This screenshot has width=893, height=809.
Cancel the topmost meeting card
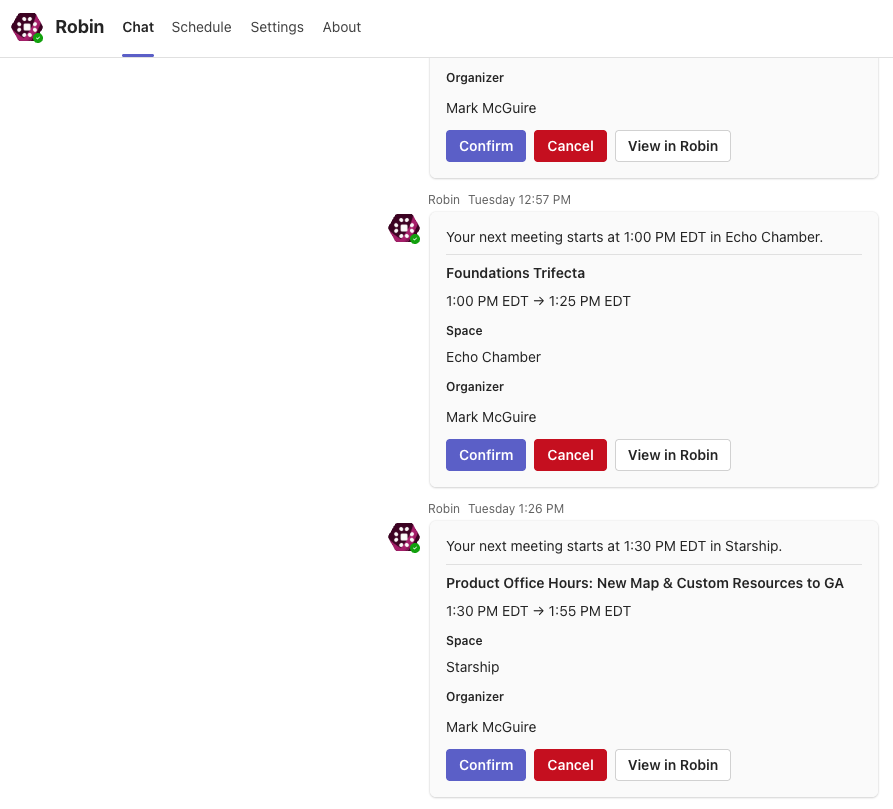coord(570,146)
